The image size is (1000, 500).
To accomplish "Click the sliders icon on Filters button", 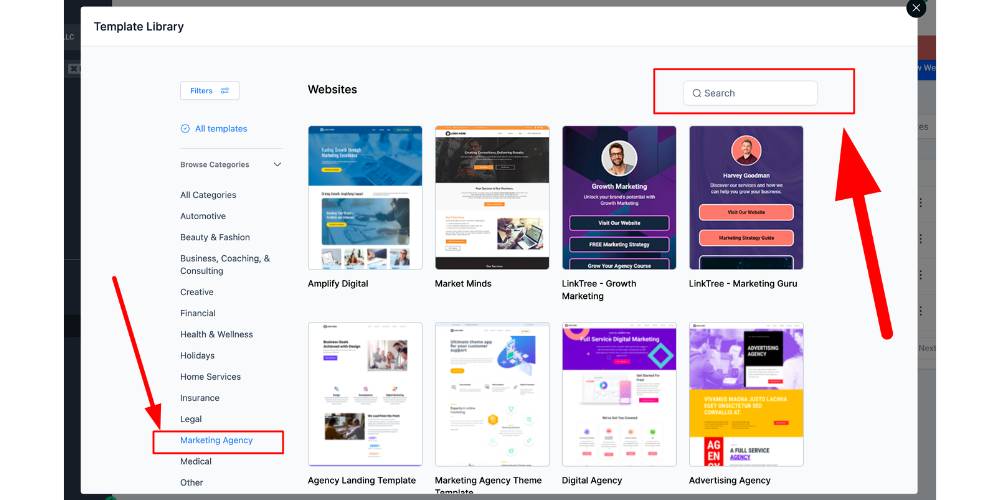I will (225, 91).
